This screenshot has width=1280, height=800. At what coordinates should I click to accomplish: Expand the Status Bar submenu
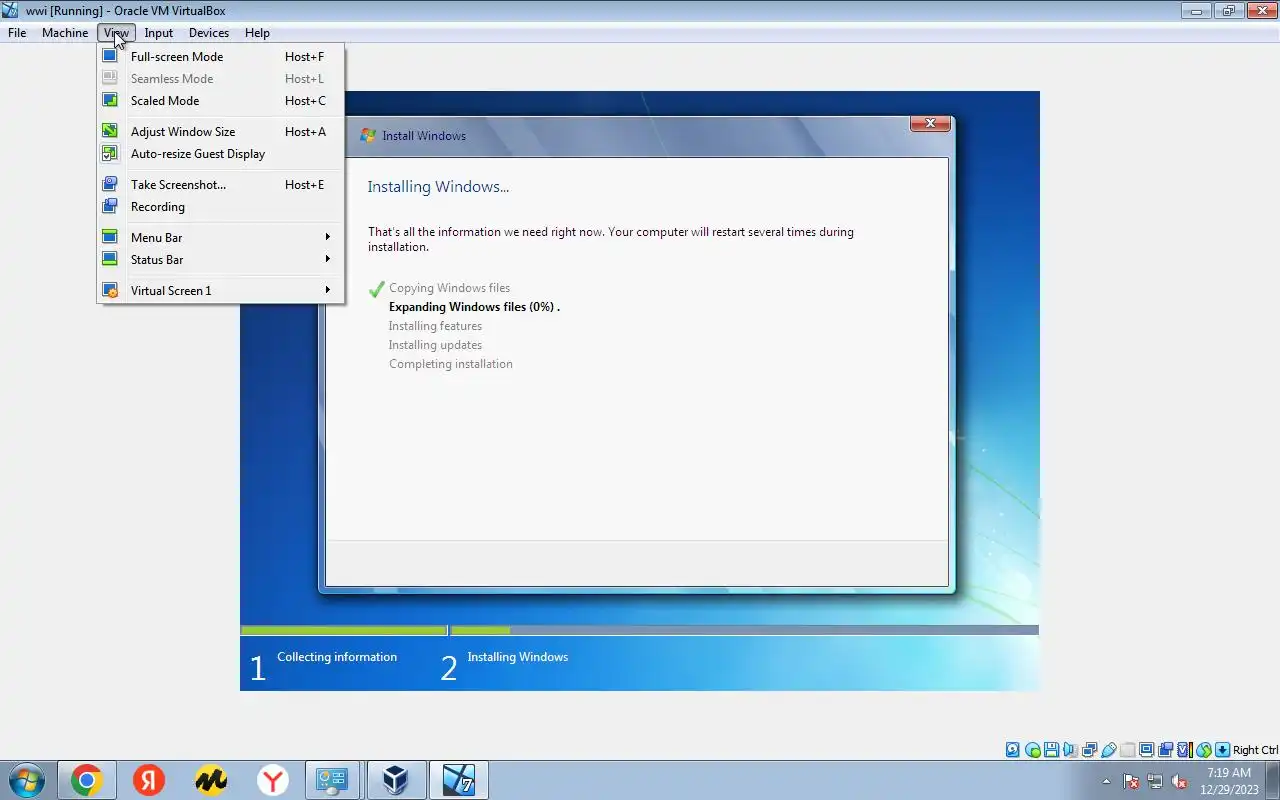pos(221,260)
